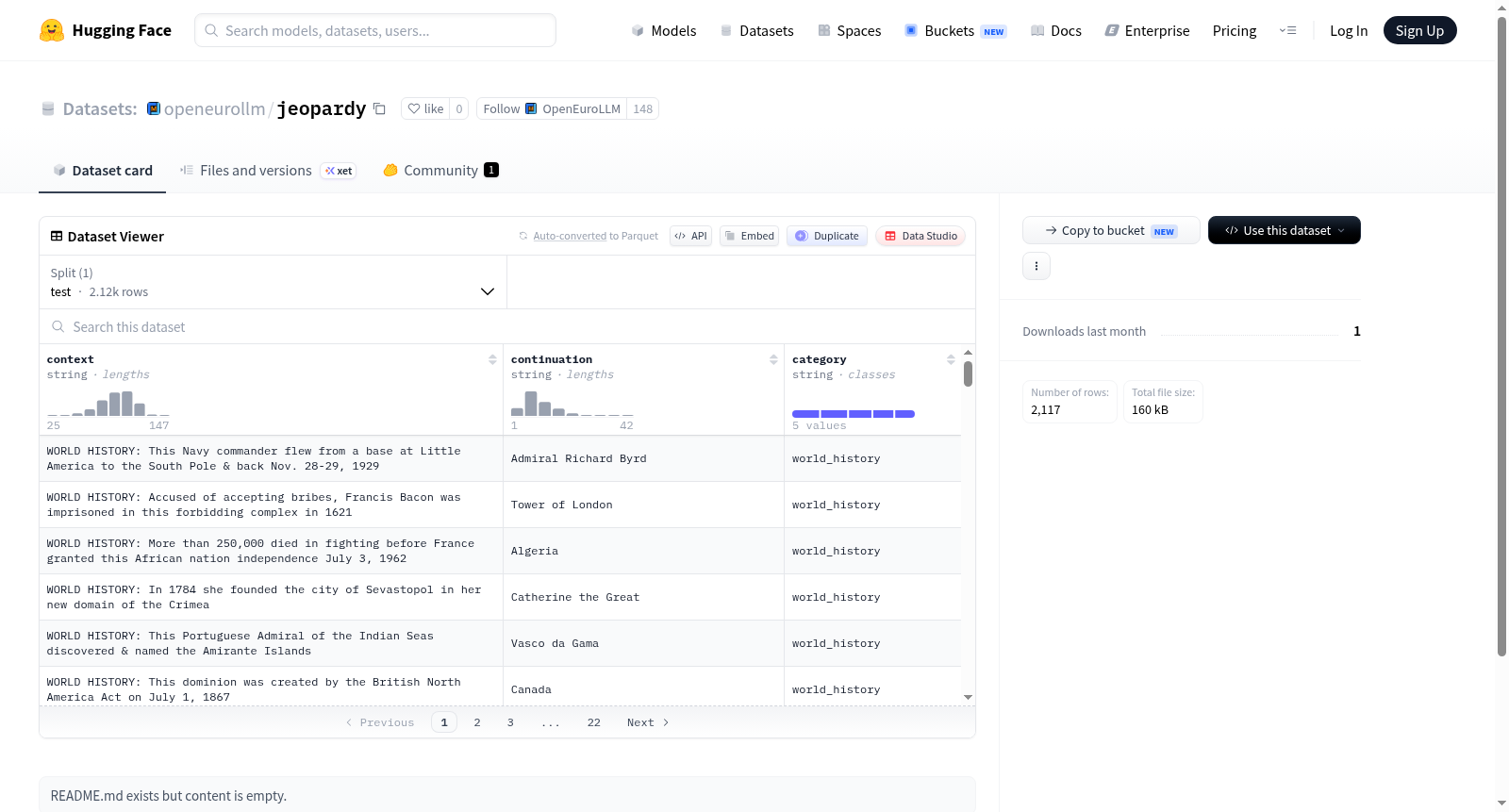Click the Sevastopol context row

point(272,597)
